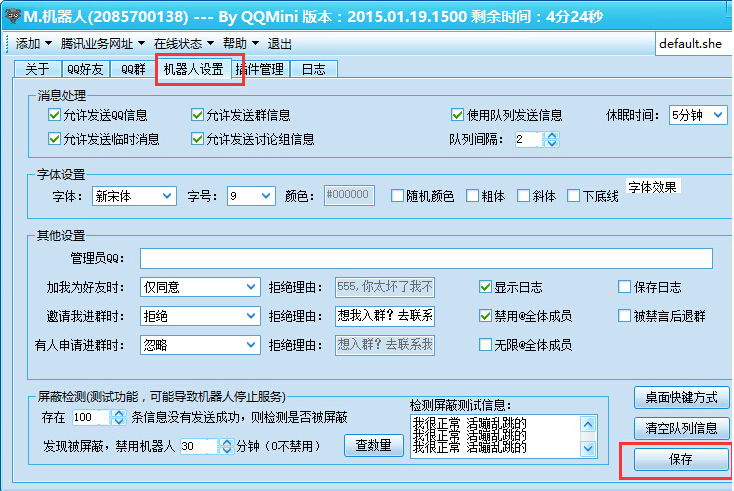Open the 在线状态 menu

tap(182, 44)
